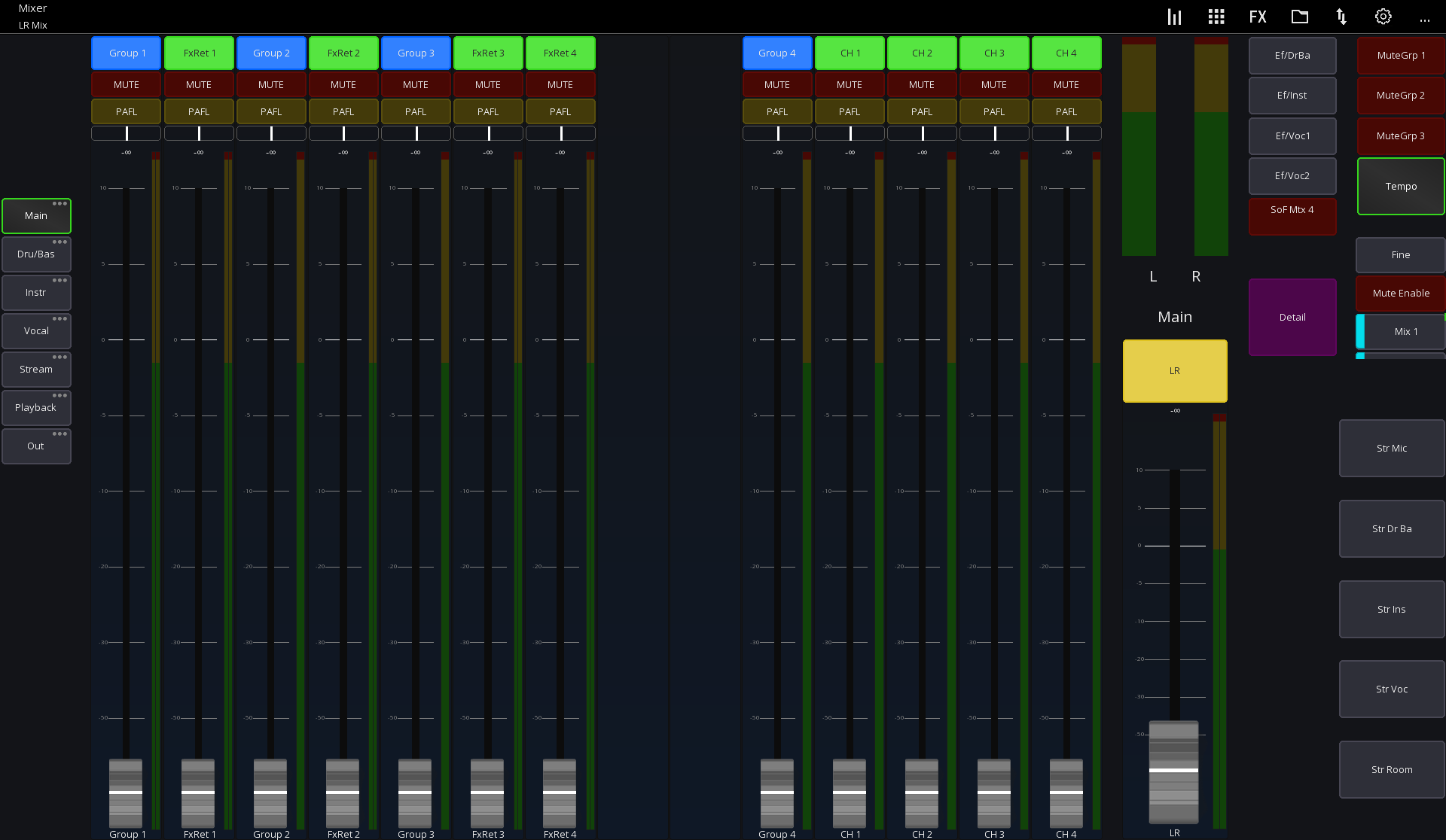Open the setup gear icon
The height and width of the screenshot is (840, 1446).
click(1383, 16)
